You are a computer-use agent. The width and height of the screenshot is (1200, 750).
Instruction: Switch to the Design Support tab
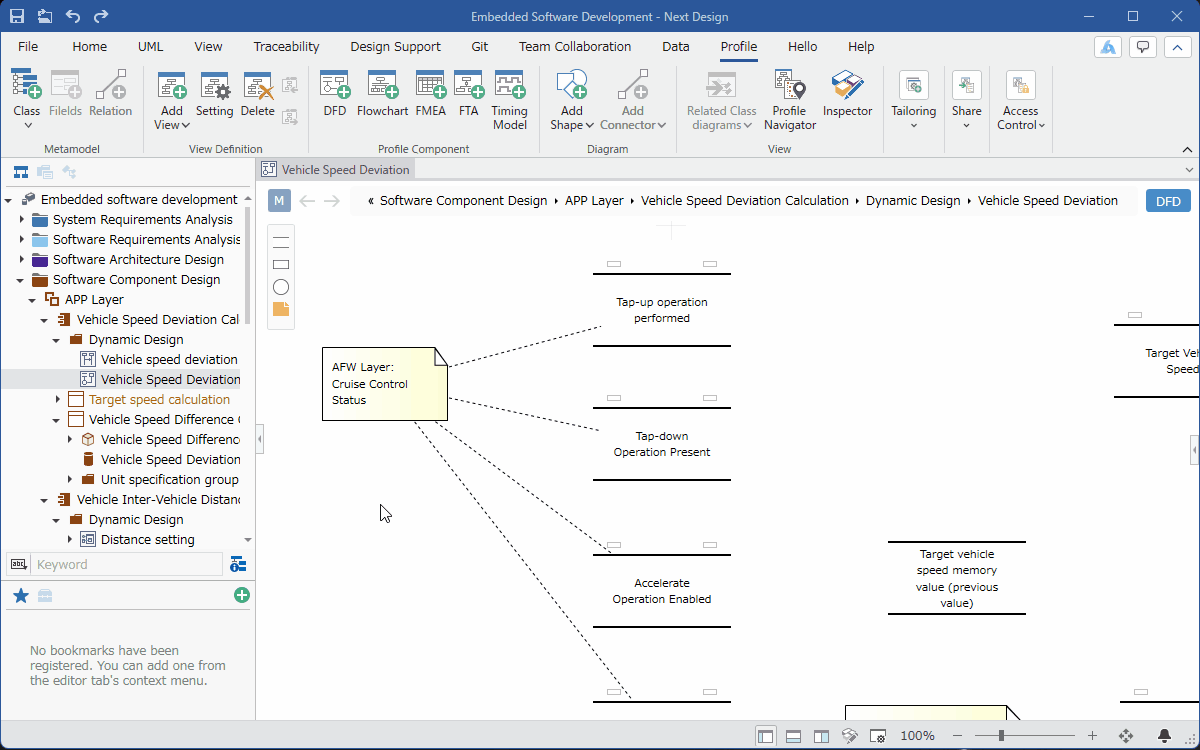click(395, 46)
